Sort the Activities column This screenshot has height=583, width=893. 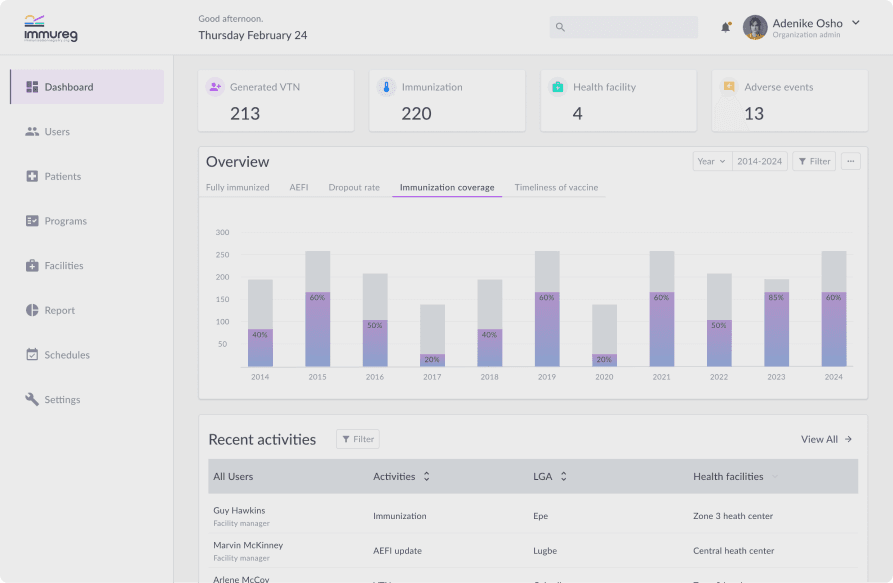(427, 477)
